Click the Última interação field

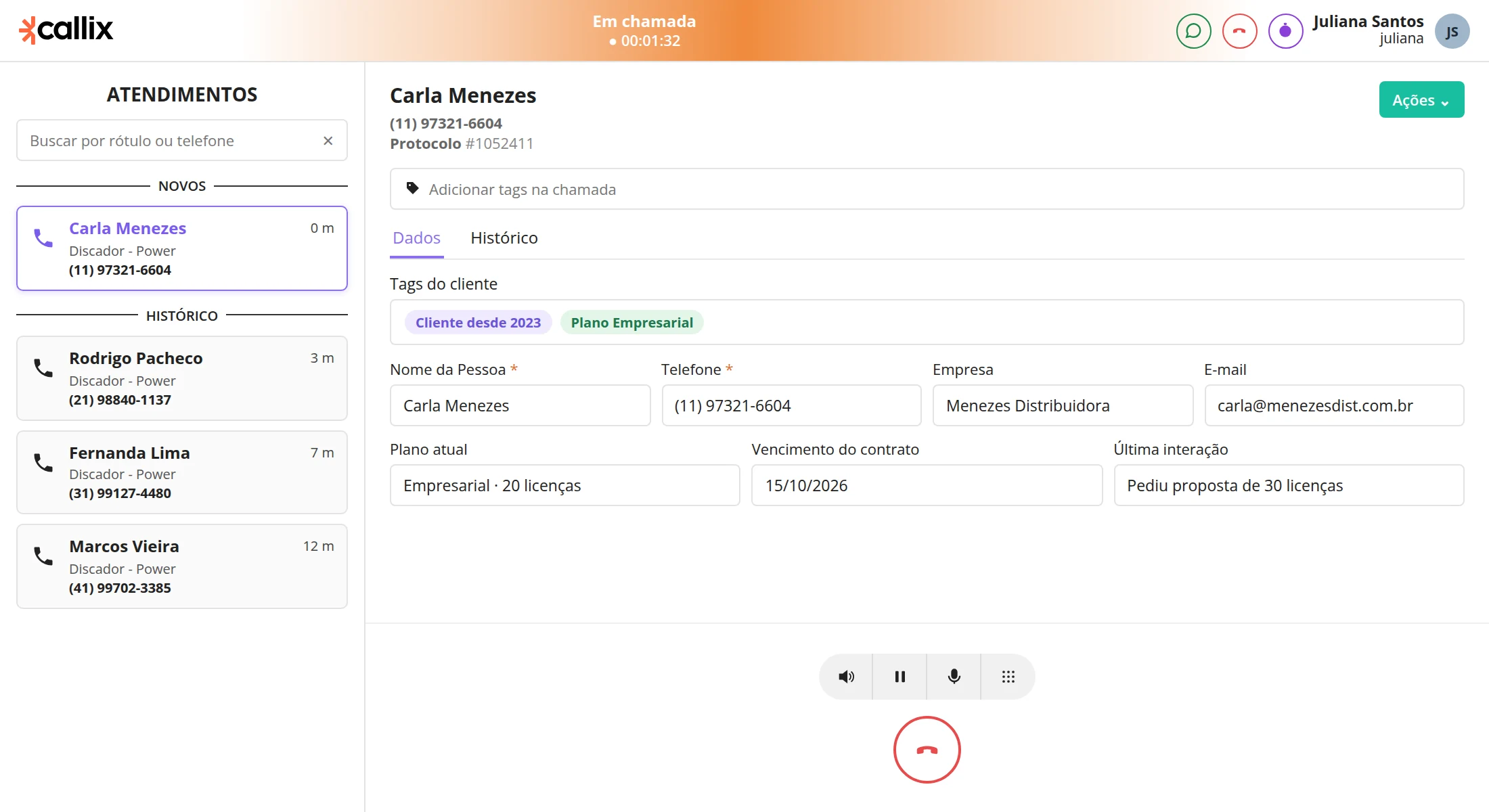click(x=1289, y=486)
